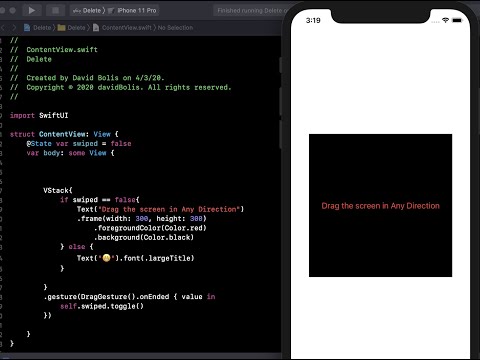The image size is (480, 360).
Task: Open Delete folder in breadcrumb
Action: pos(76,28)
